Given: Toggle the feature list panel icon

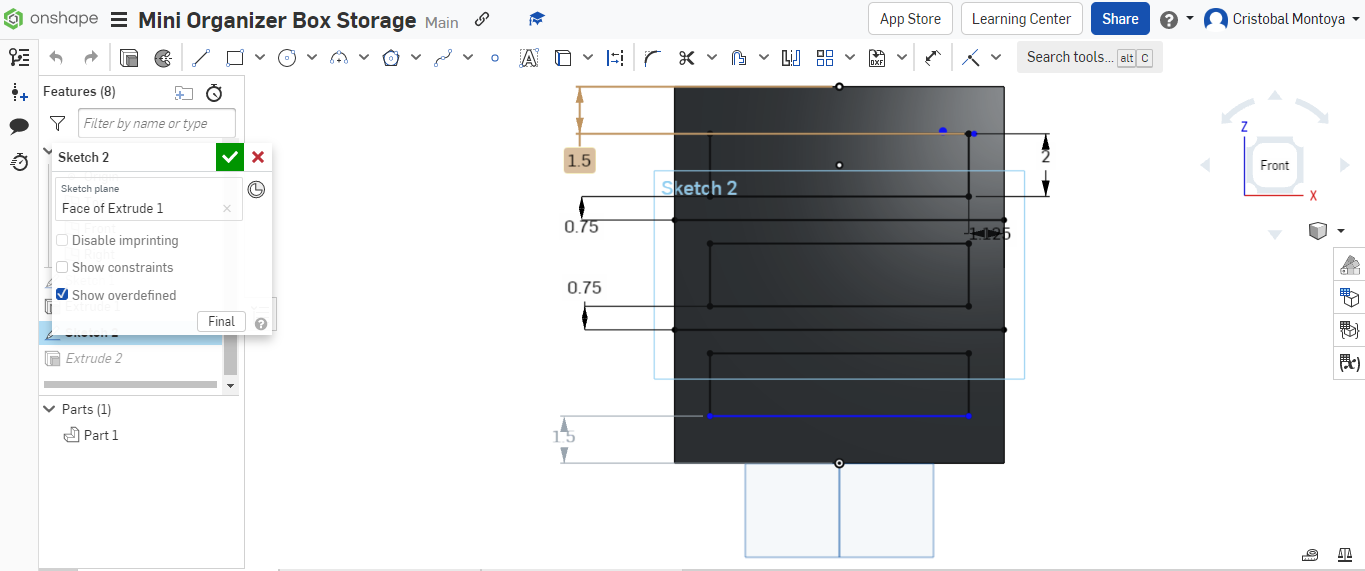Looking at the screenshot, I should pyautogui.click(x=18, y=57).
